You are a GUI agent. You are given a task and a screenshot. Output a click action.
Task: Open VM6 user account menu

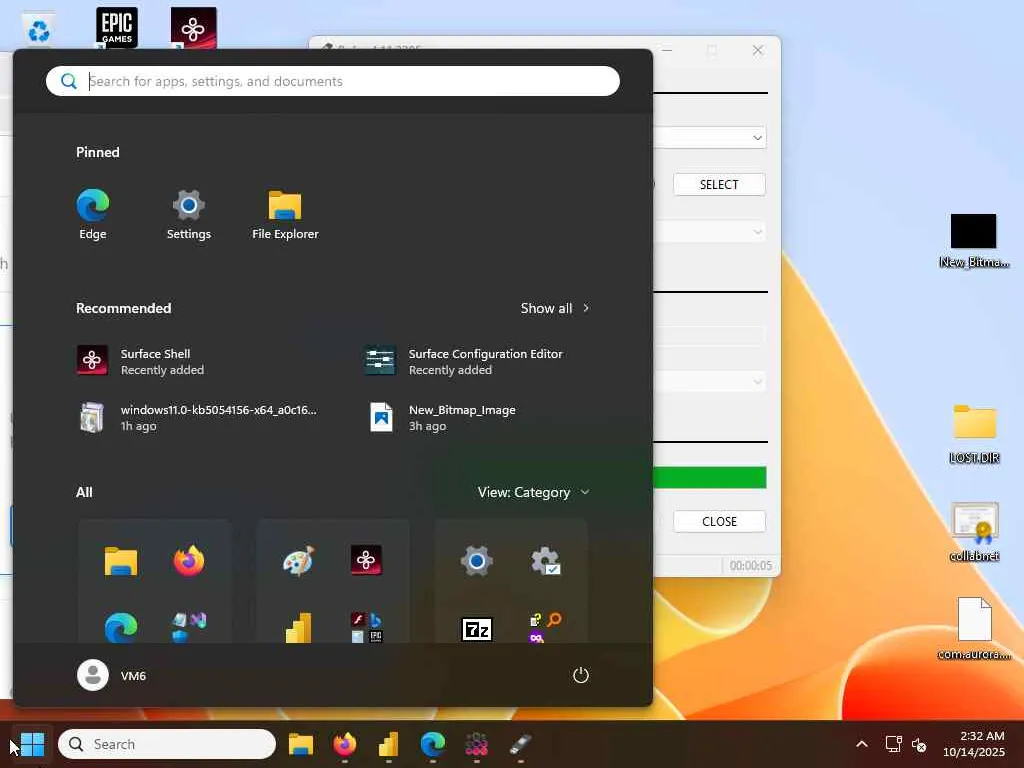pos(112,675)
